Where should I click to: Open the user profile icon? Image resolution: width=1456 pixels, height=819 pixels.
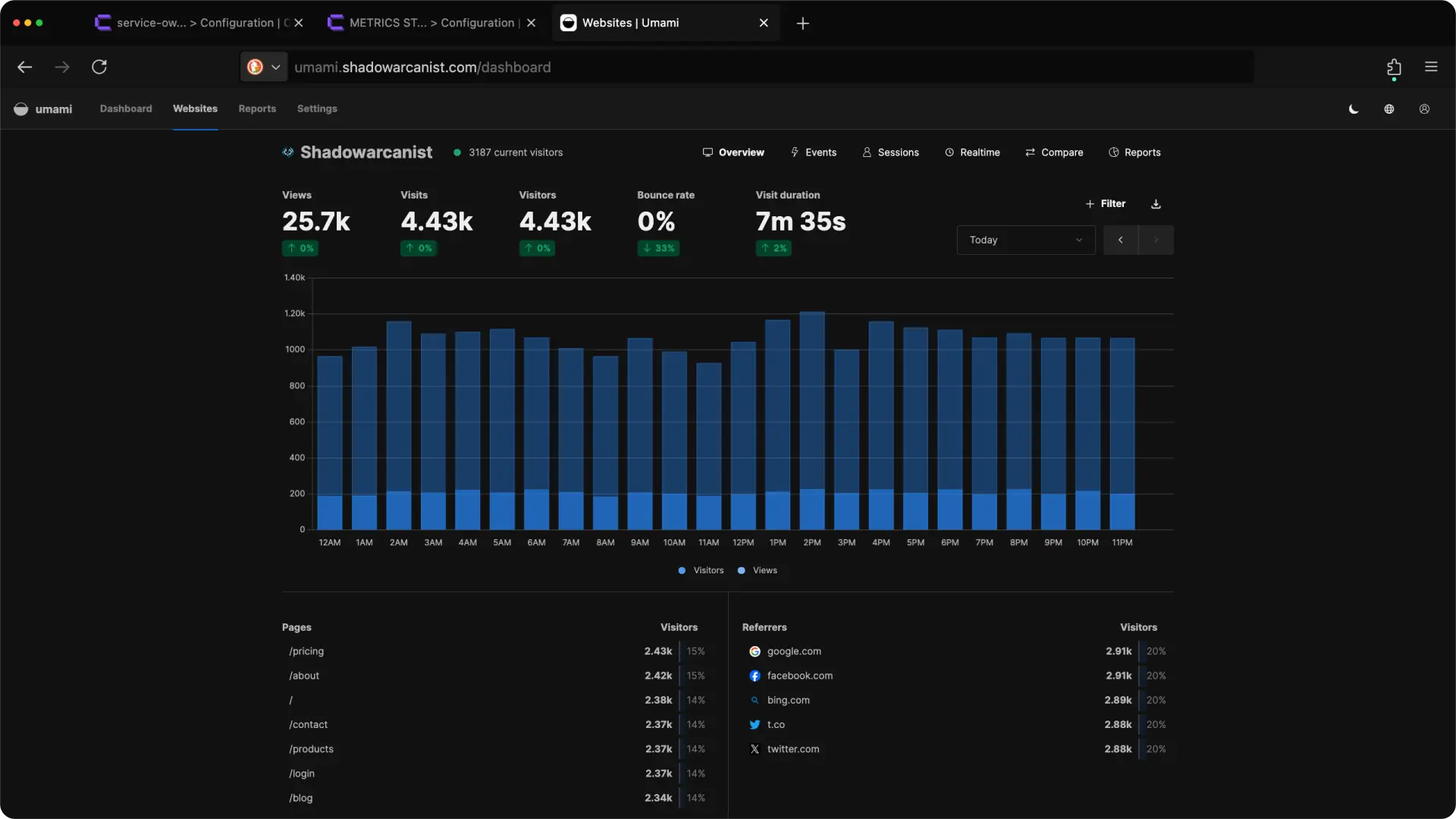tap(1423, 108)
